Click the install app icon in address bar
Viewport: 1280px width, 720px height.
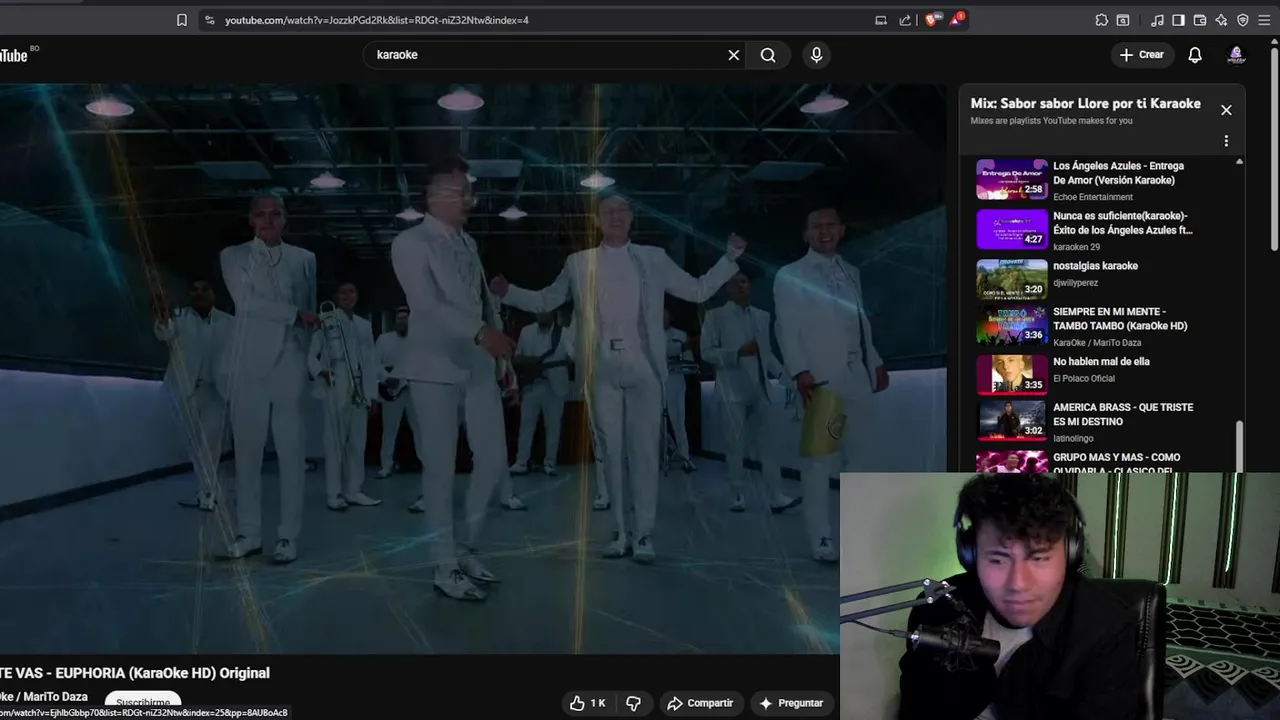pyautogui.click(x=881, y=20)
